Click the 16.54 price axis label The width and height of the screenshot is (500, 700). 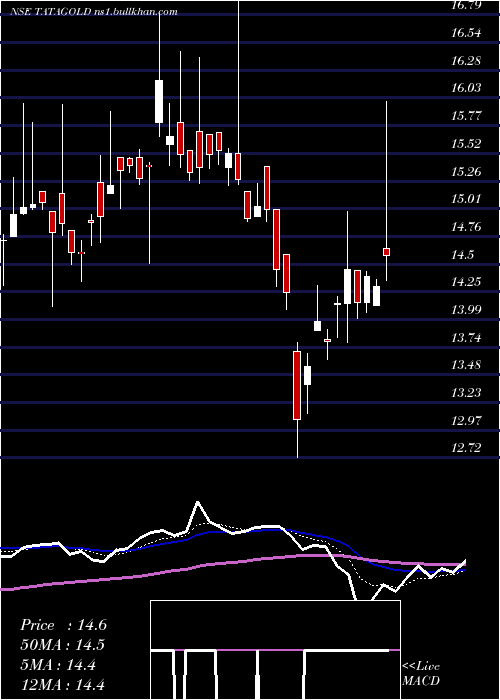[x=466, y=33]
